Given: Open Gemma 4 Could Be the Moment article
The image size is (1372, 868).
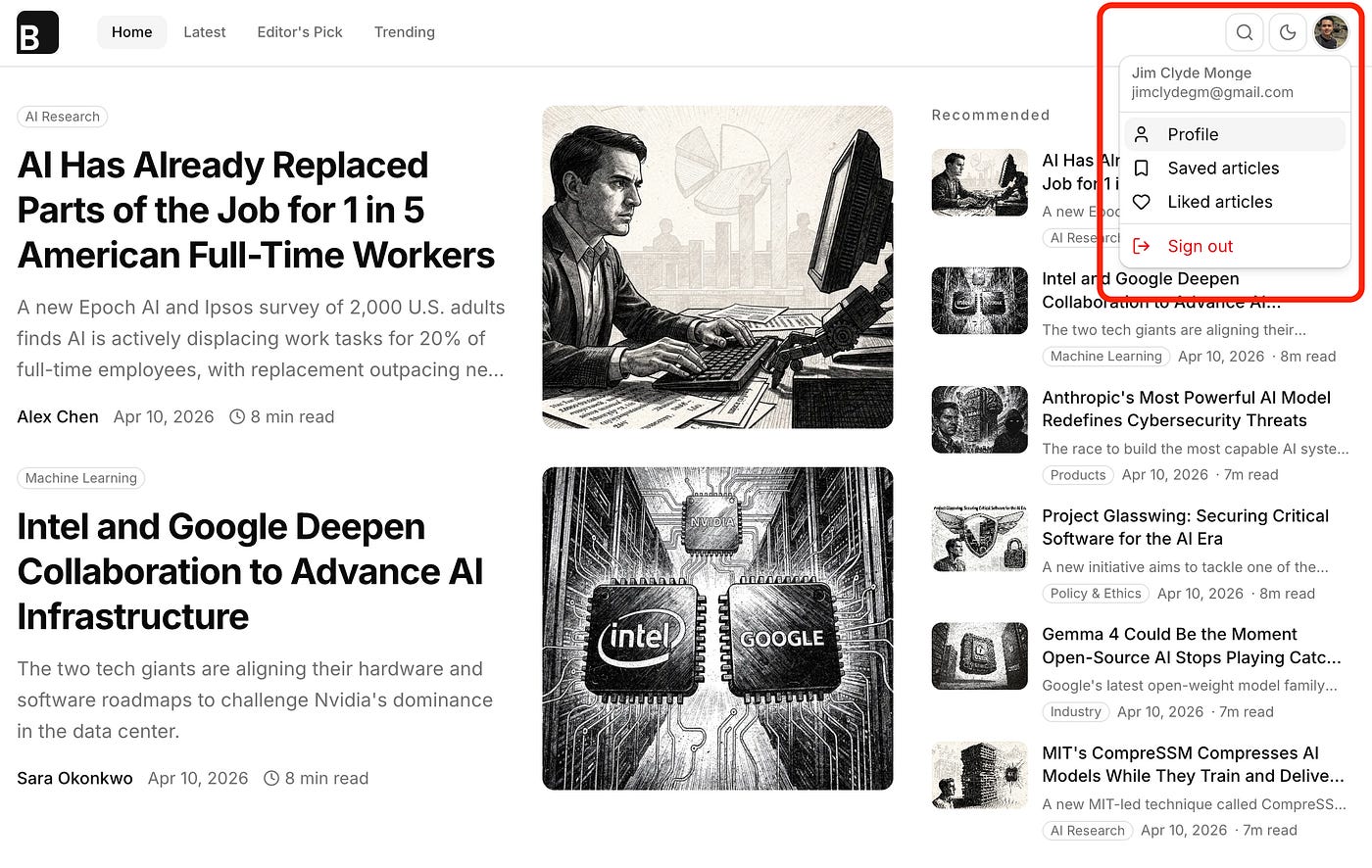Looking at the screenshot, I should (x=1191, y=646).
